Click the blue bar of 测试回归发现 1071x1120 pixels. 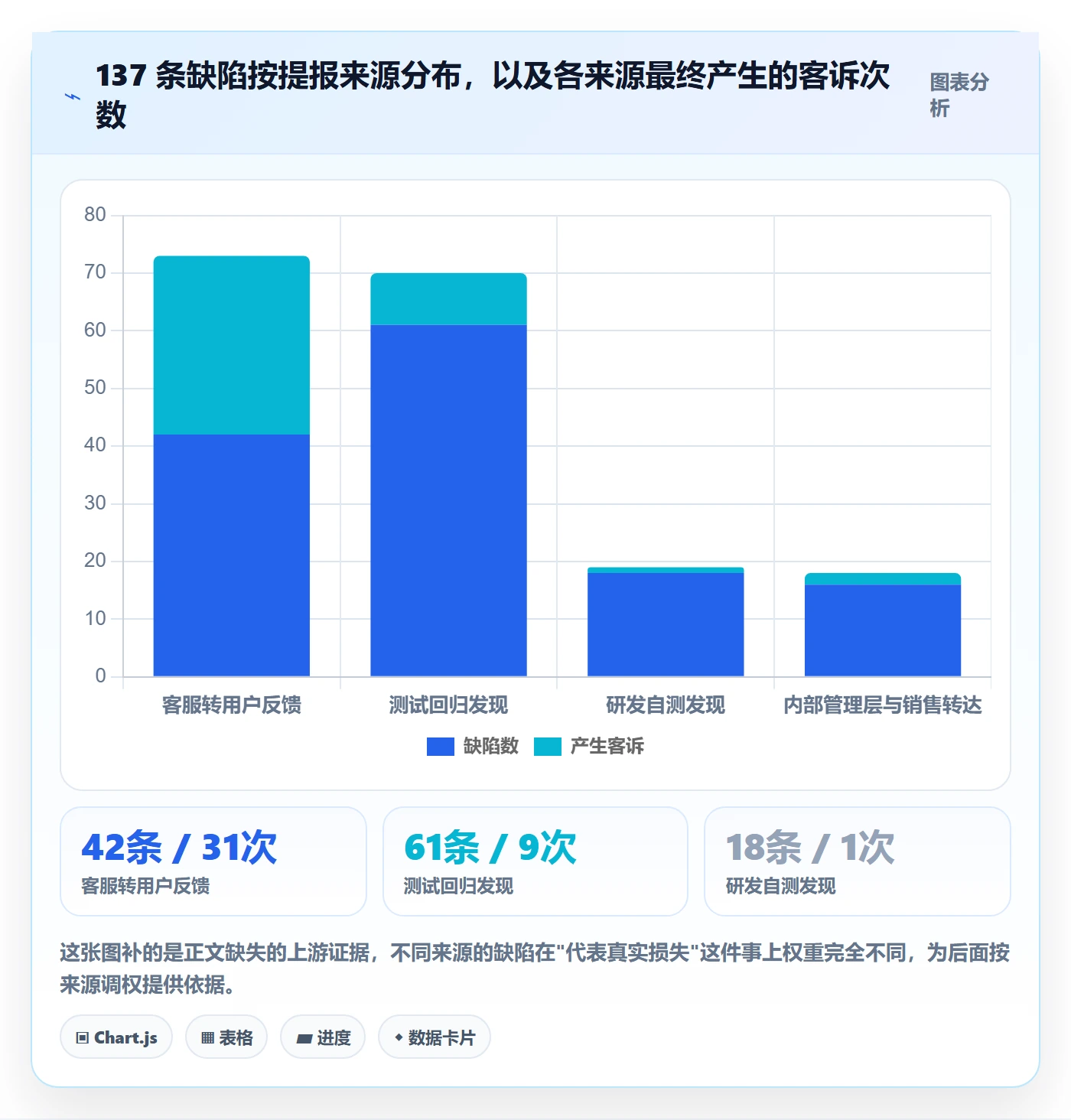449,500
